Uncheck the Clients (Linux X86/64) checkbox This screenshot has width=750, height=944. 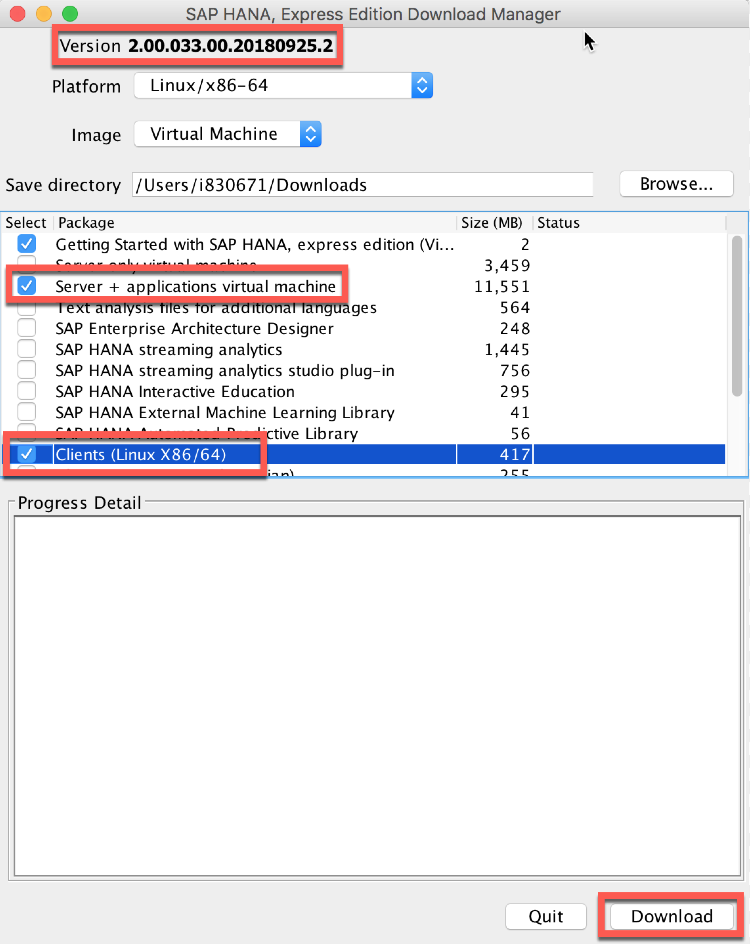[x=26, y=454]
